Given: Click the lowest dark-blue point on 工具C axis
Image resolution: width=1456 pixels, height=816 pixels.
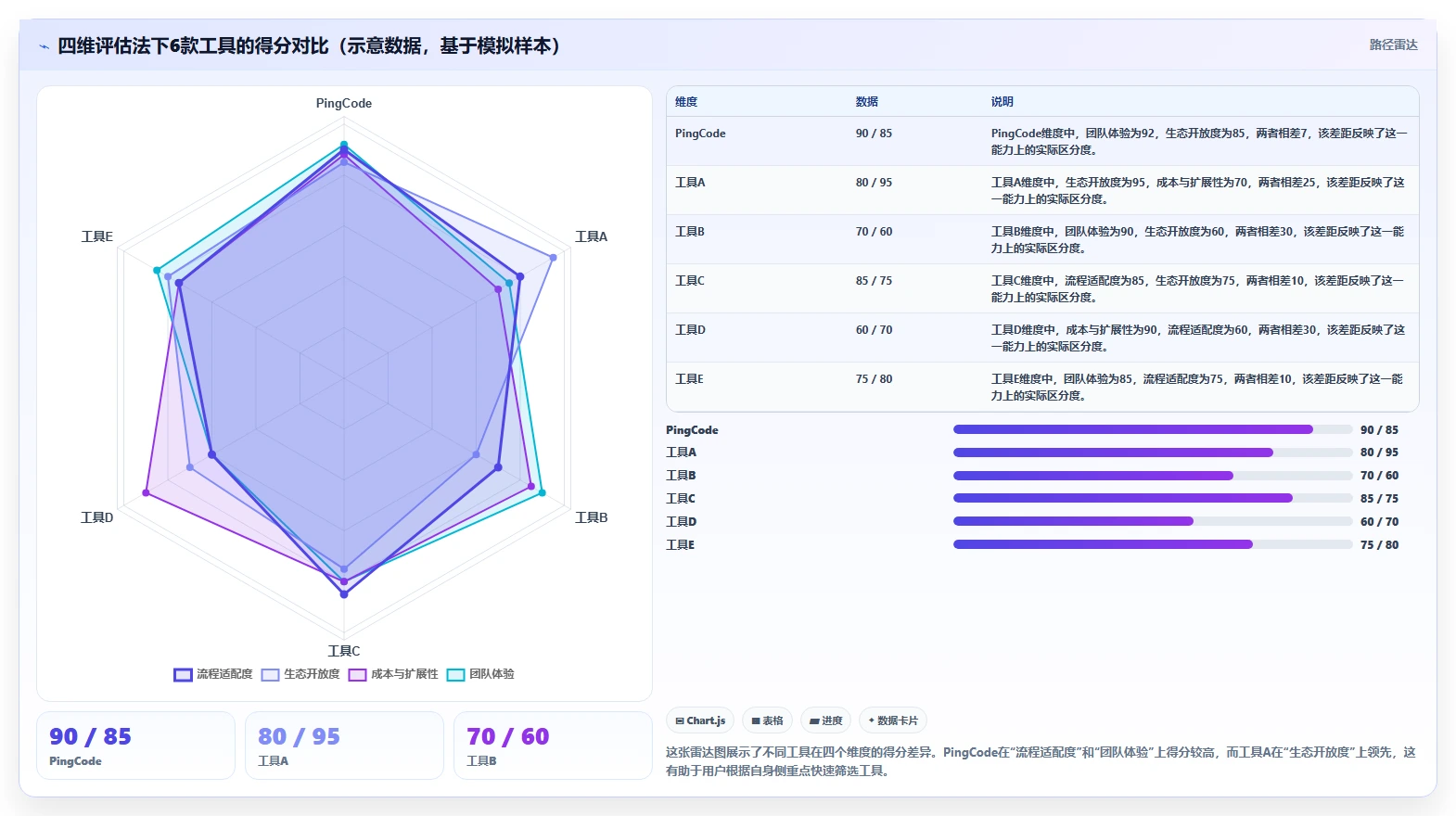Looking at the screenshot, I should 344,594.
